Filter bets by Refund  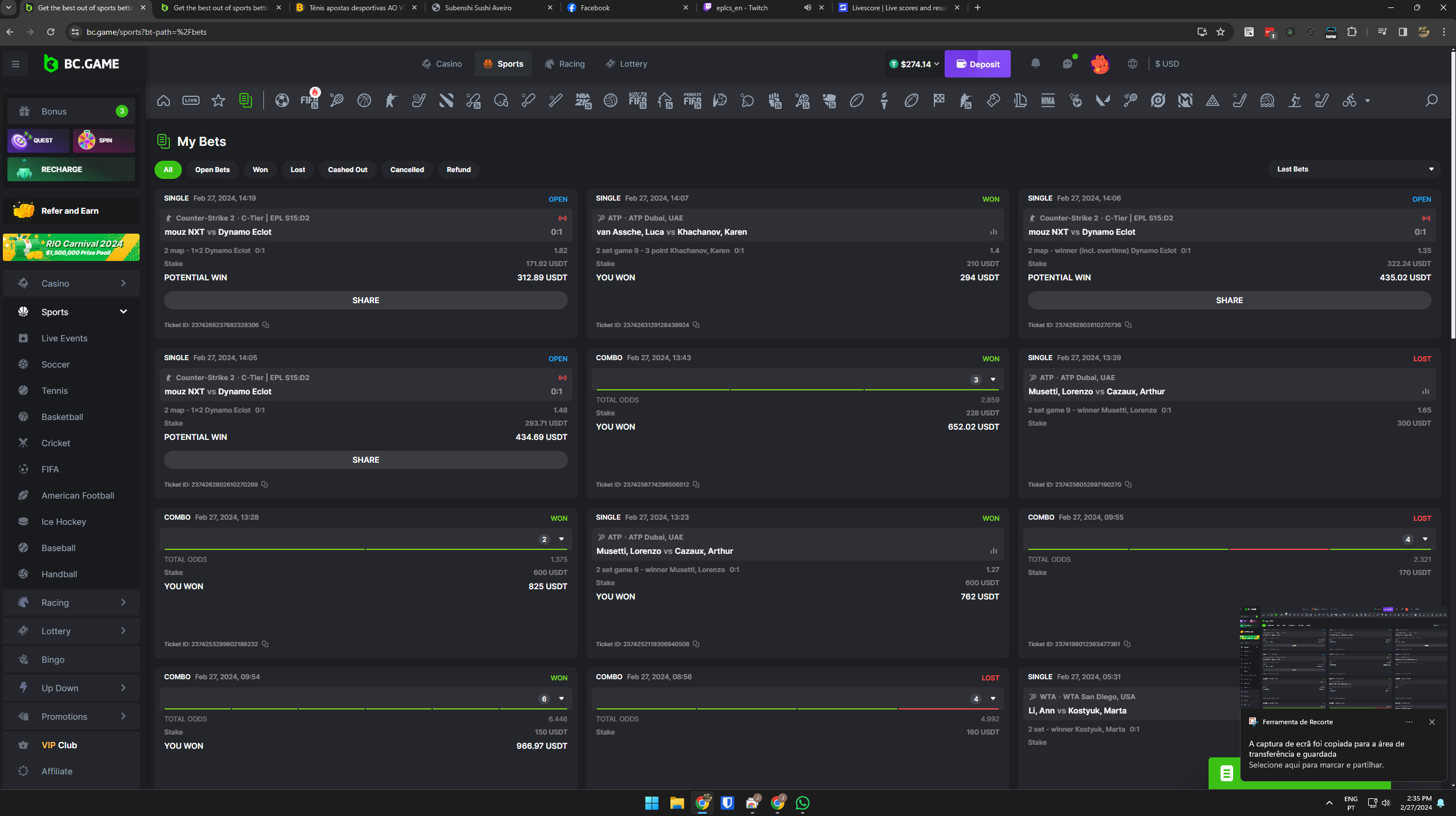(x=459, y=170)
